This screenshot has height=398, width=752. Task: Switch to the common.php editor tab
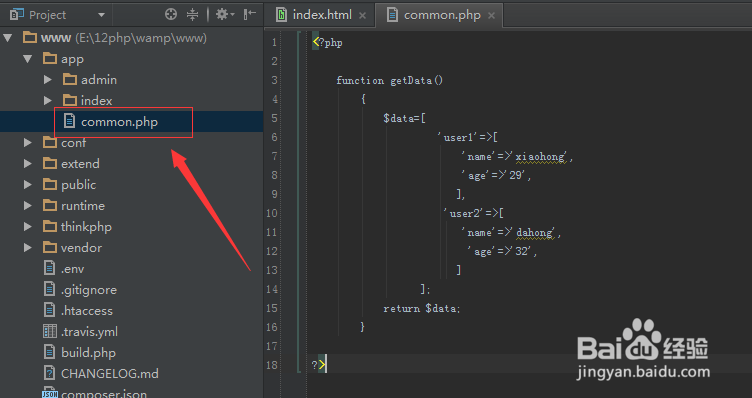[x=442, y=15]
